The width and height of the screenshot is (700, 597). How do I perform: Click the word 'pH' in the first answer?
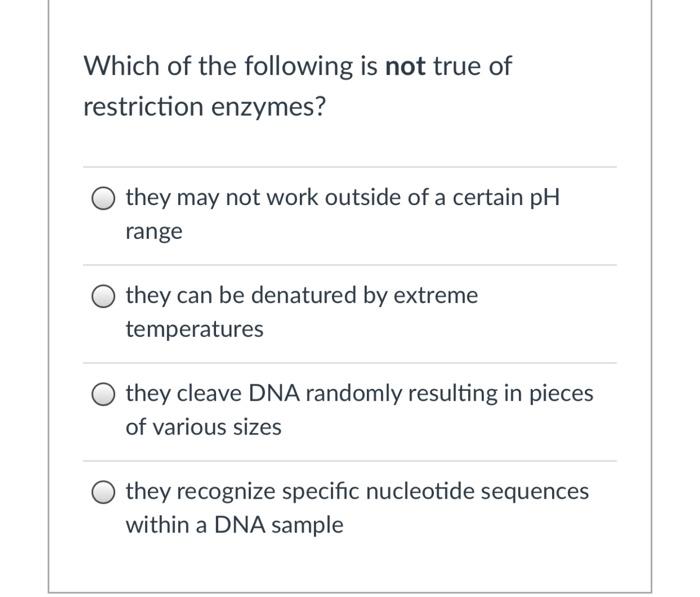(545, 198)
